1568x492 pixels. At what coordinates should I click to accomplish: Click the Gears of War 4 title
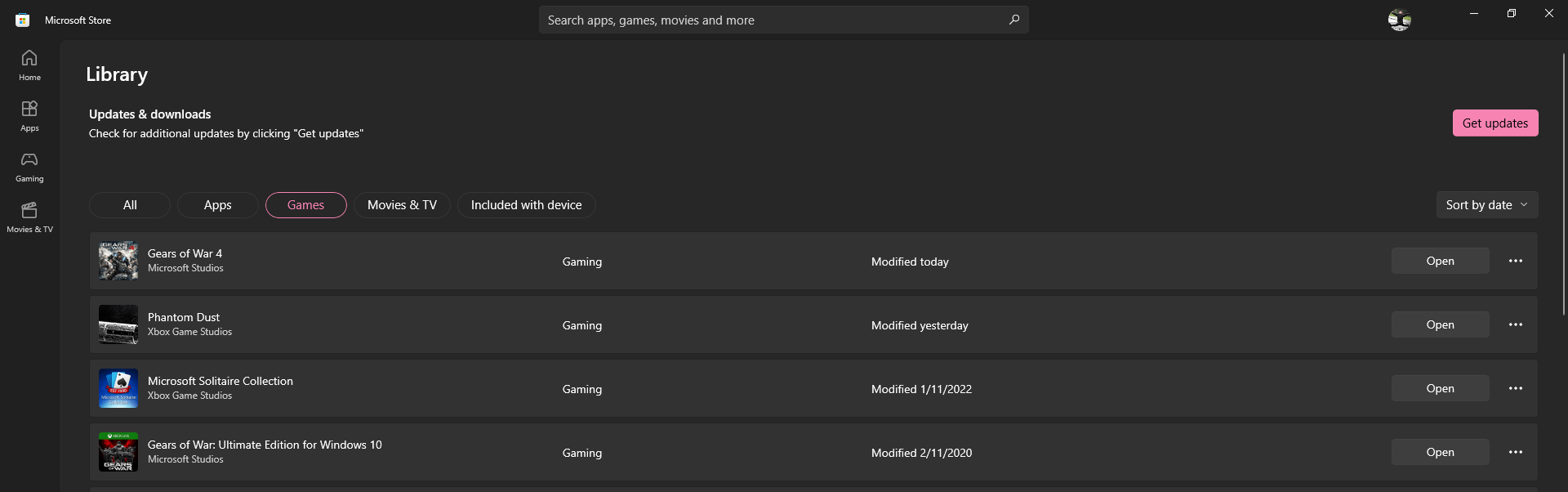click(x=185, y=253)
